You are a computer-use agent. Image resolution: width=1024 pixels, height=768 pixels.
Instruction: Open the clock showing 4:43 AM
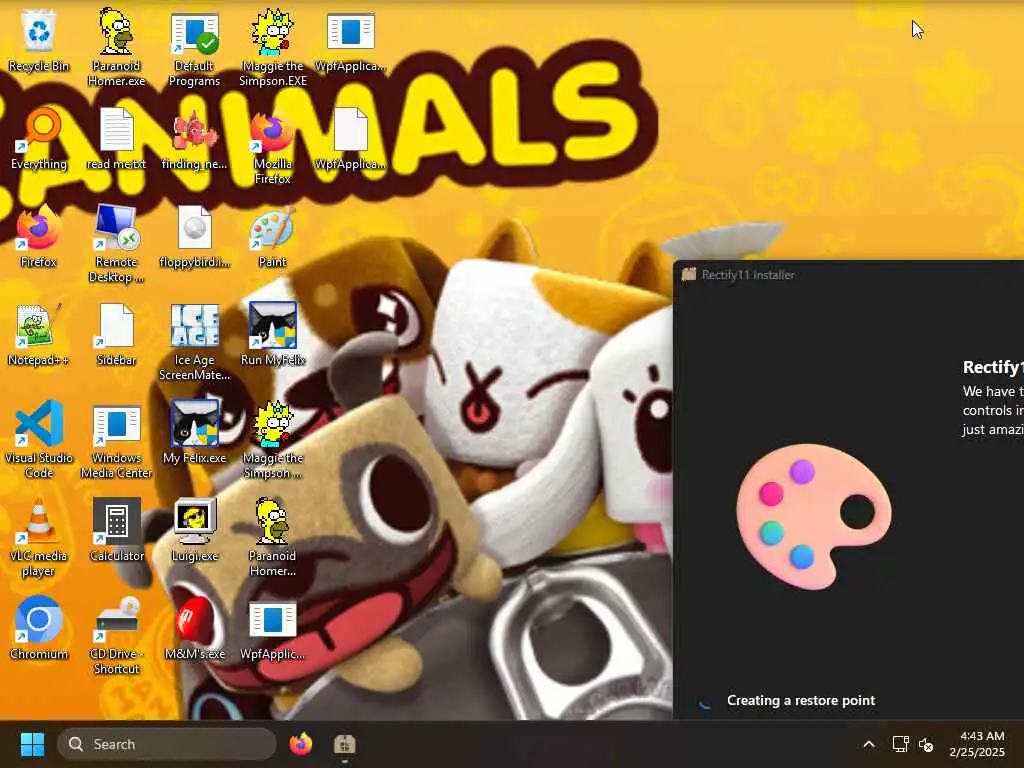point(978,744)
